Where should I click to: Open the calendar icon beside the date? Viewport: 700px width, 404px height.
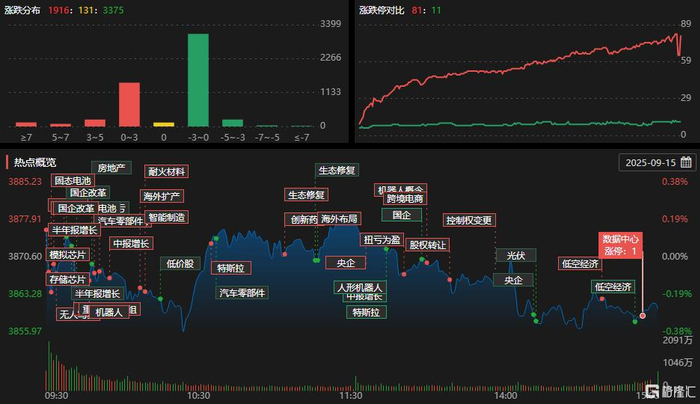click(x=686, y=162)
